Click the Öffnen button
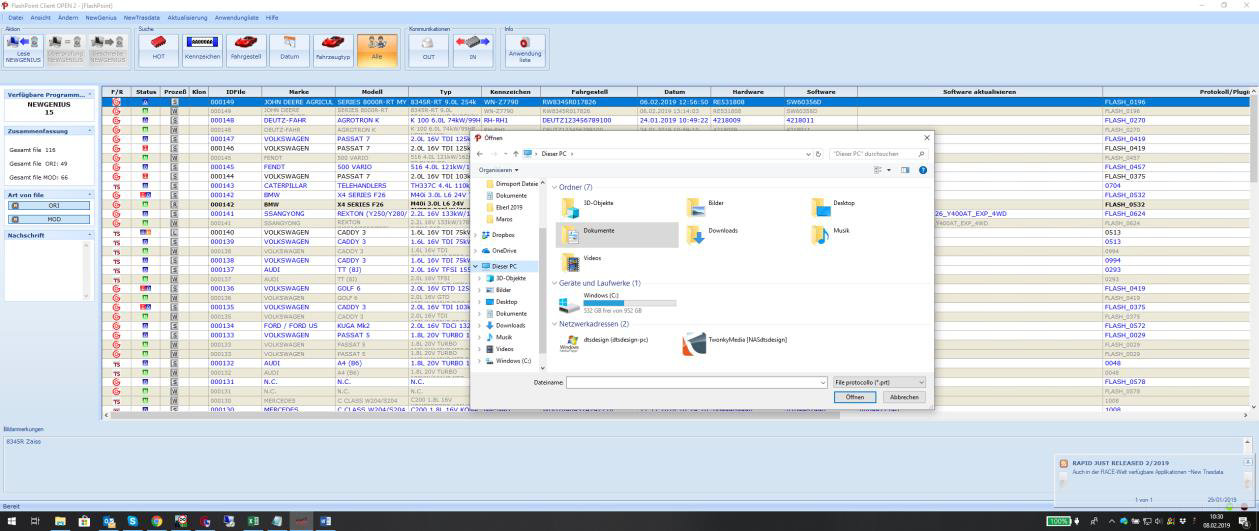Image resolution: width=1259 pixels, height=531 pixels. point(853,397)
